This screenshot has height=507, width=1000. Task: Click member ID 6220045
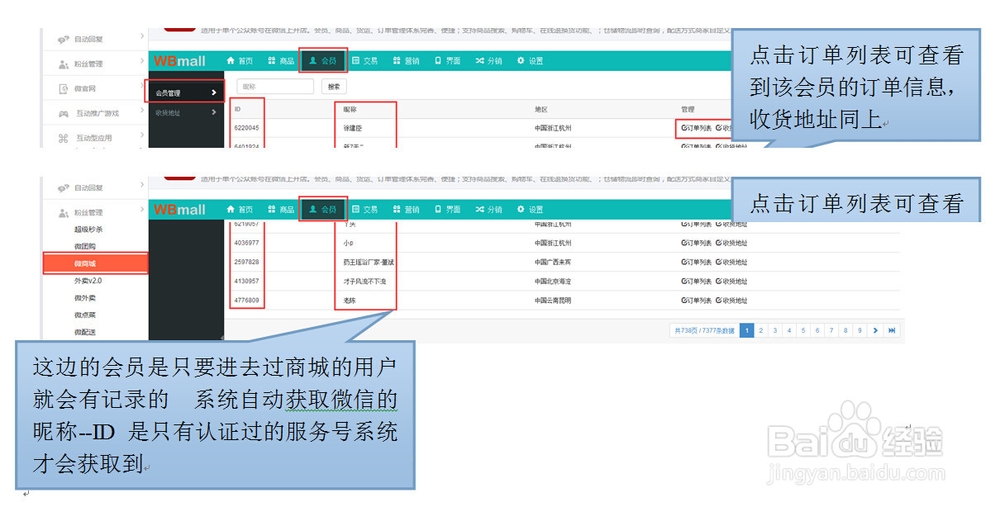pos(246,128)
